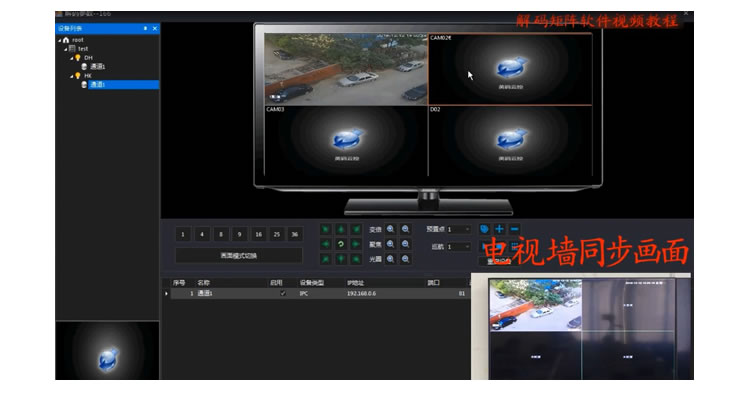Toggle the enabled checkbox for channel 1 row
This screenshot has width=750, height=396.
[x=283, y=293]
